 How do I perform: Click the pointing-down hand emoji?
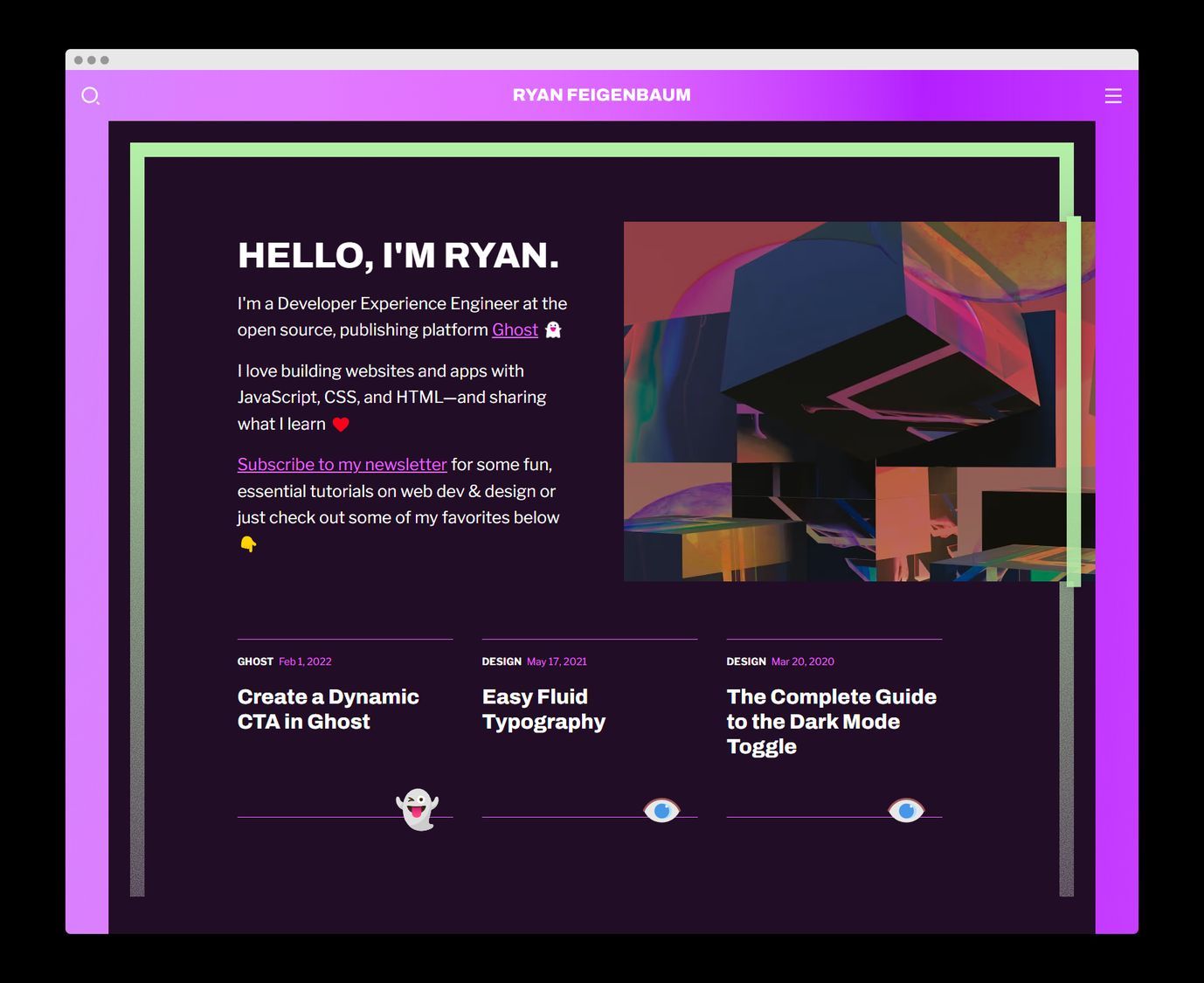247,543
